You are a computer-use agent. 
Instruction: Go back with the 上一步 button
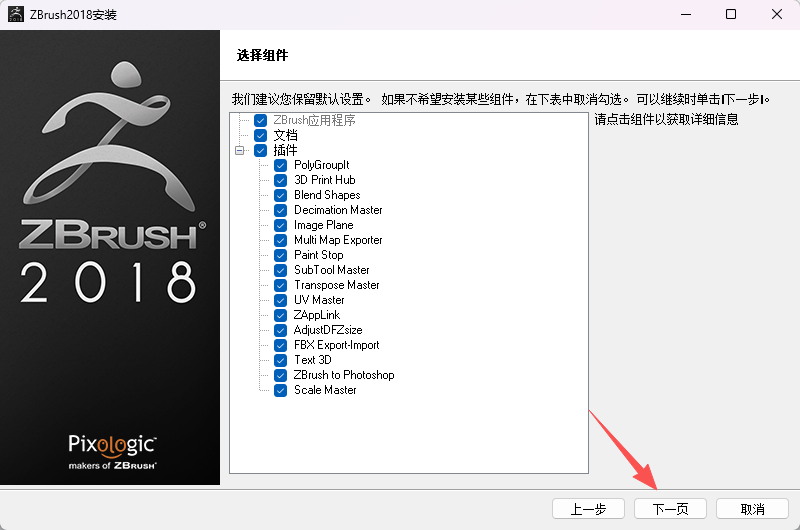[x=588, y=509]
